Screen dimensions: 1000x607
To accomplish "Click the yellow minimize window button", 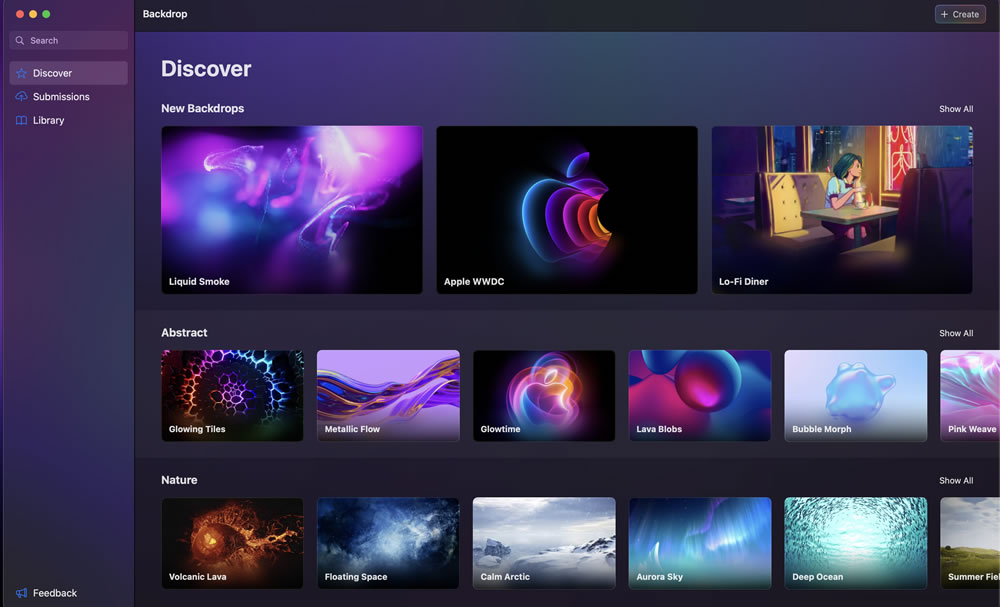I will (33, 14).
